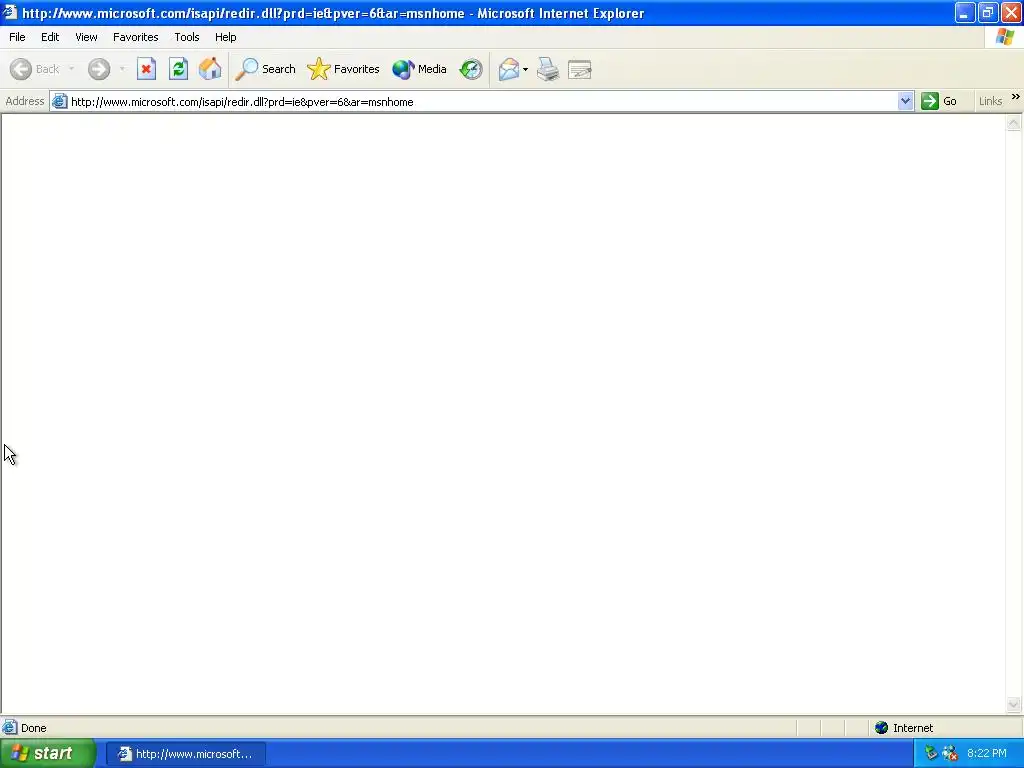Viewport: 1024px width, 768px height.
Task: Click the Done status bar text
Action: 34,728
